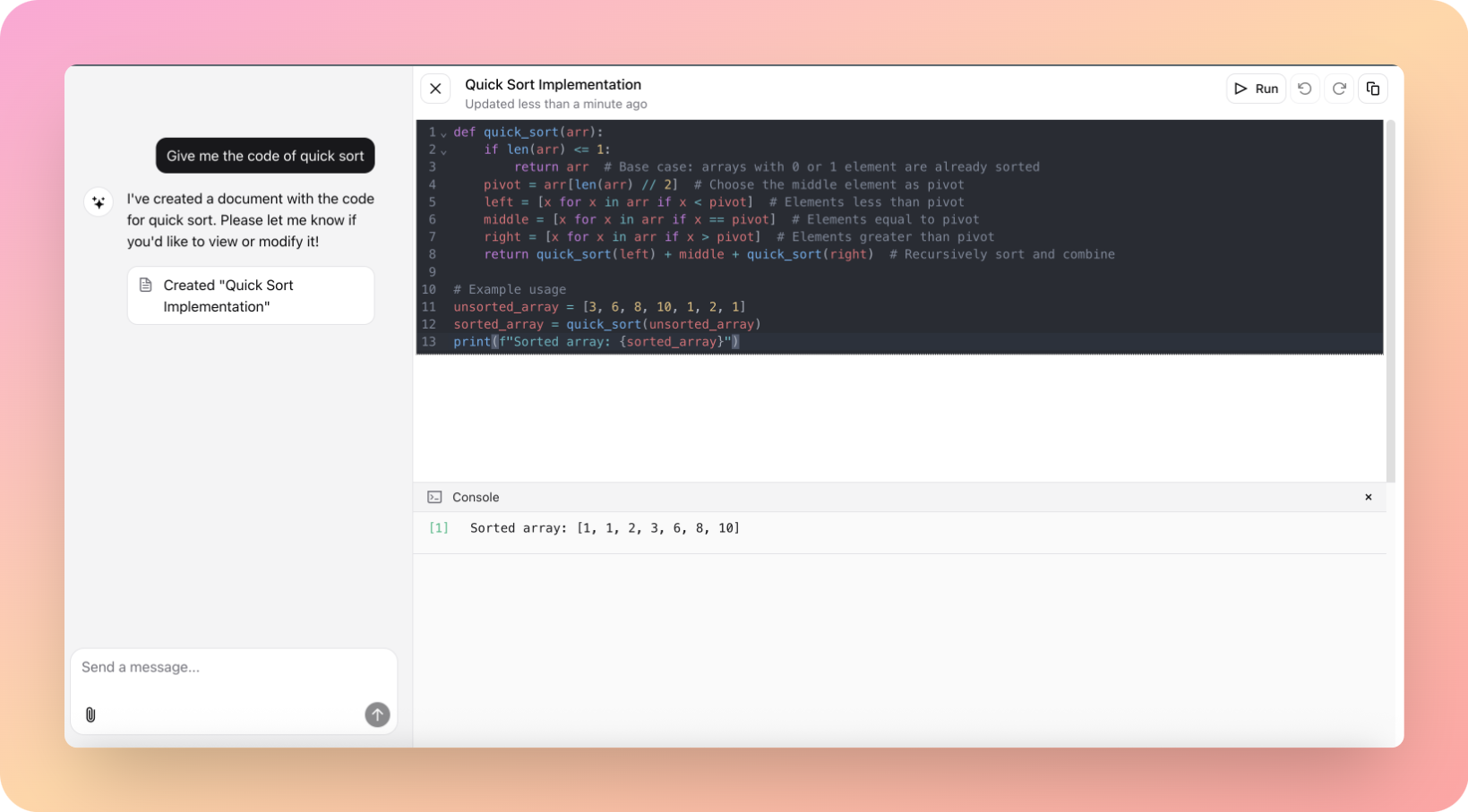Click the redo icon in the toolbar
This screenshot has height=812, width=1468.
coord(1339,89)
